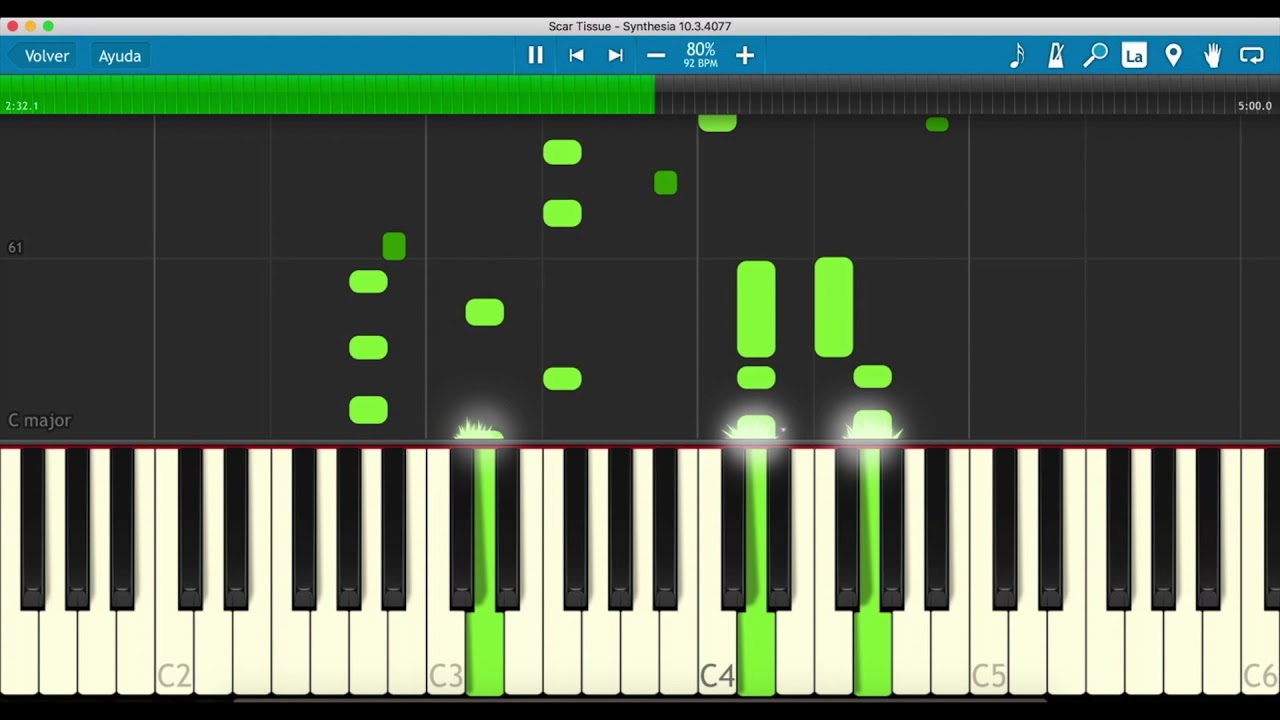1280x720 pixels.
Task: Pause the song playback
Action: (x=535, y=56)
